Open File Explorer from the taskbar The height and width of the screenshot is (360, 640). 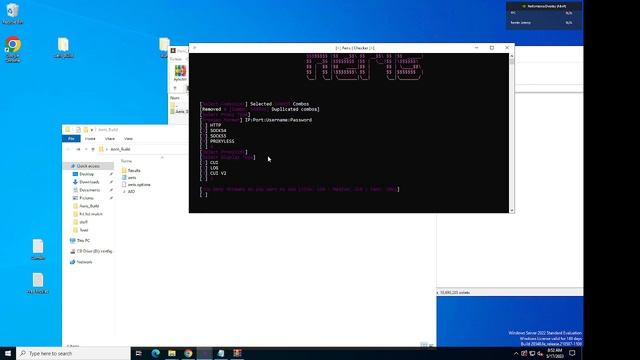[172, 353]
